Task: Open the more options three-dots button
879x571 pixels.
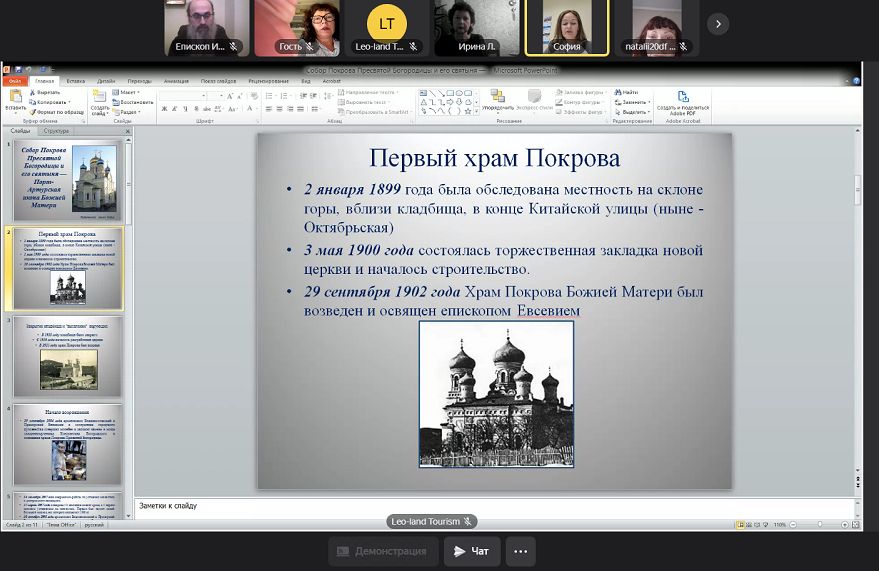Action: pos(520,551)
